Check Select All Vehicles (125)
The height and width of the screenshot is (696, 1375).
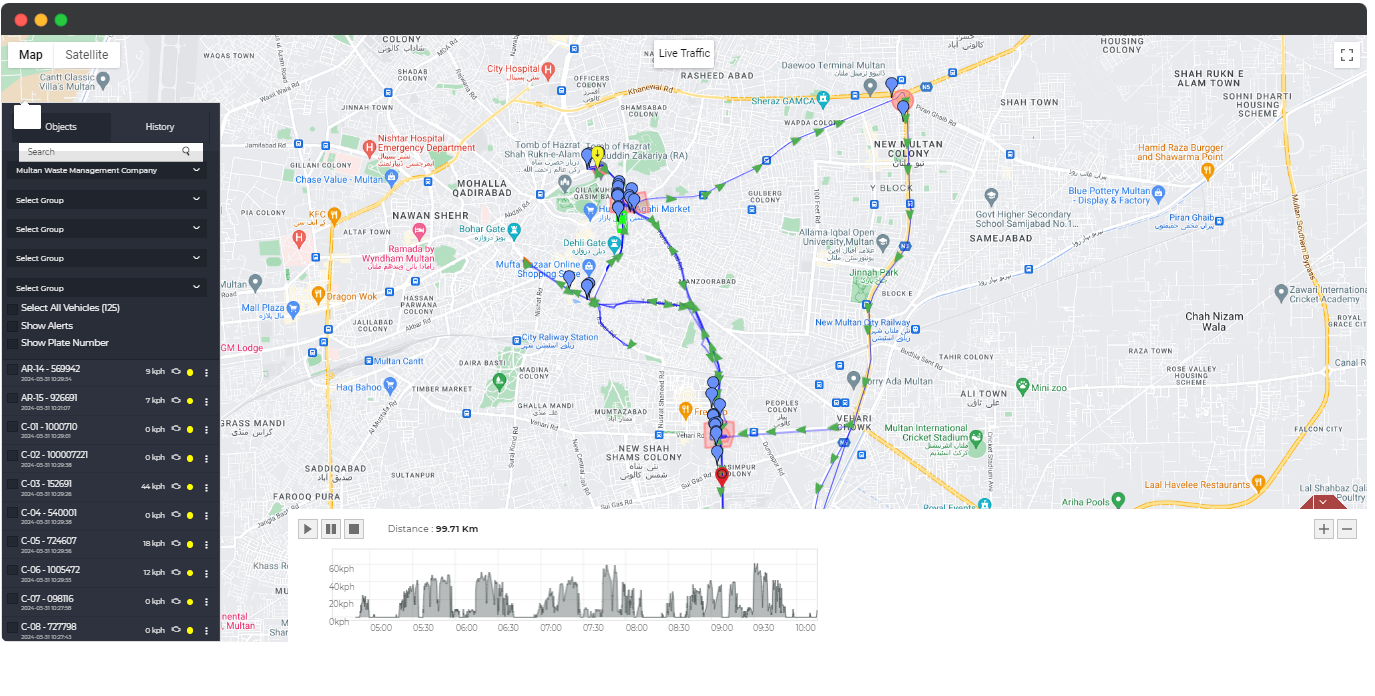[12, 308]
